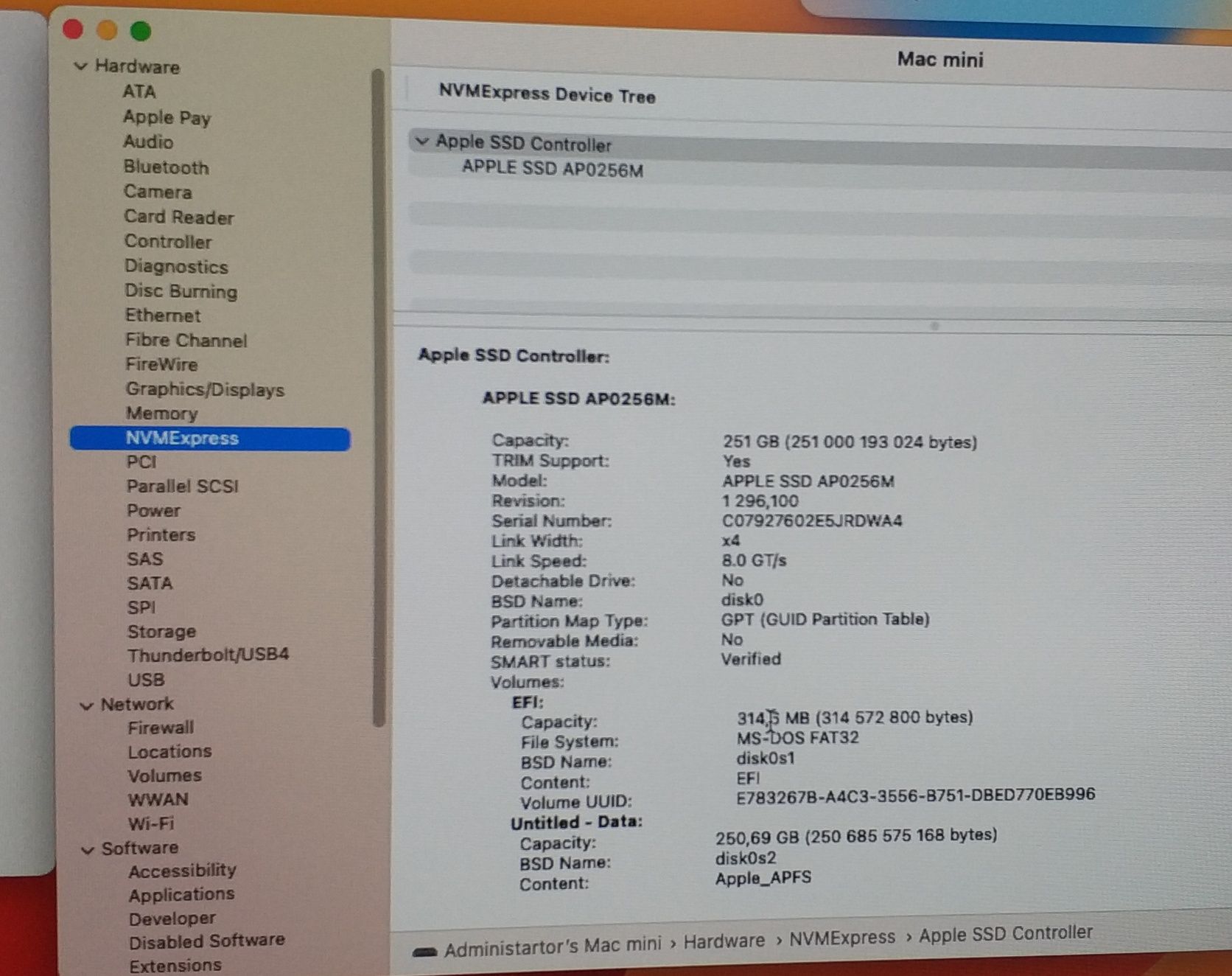Image resolution: width=1232 pixels, height=976 pixels.
Task: Click the GPT (GUID Partition Table) value
Action: click(x=825, y=619)
